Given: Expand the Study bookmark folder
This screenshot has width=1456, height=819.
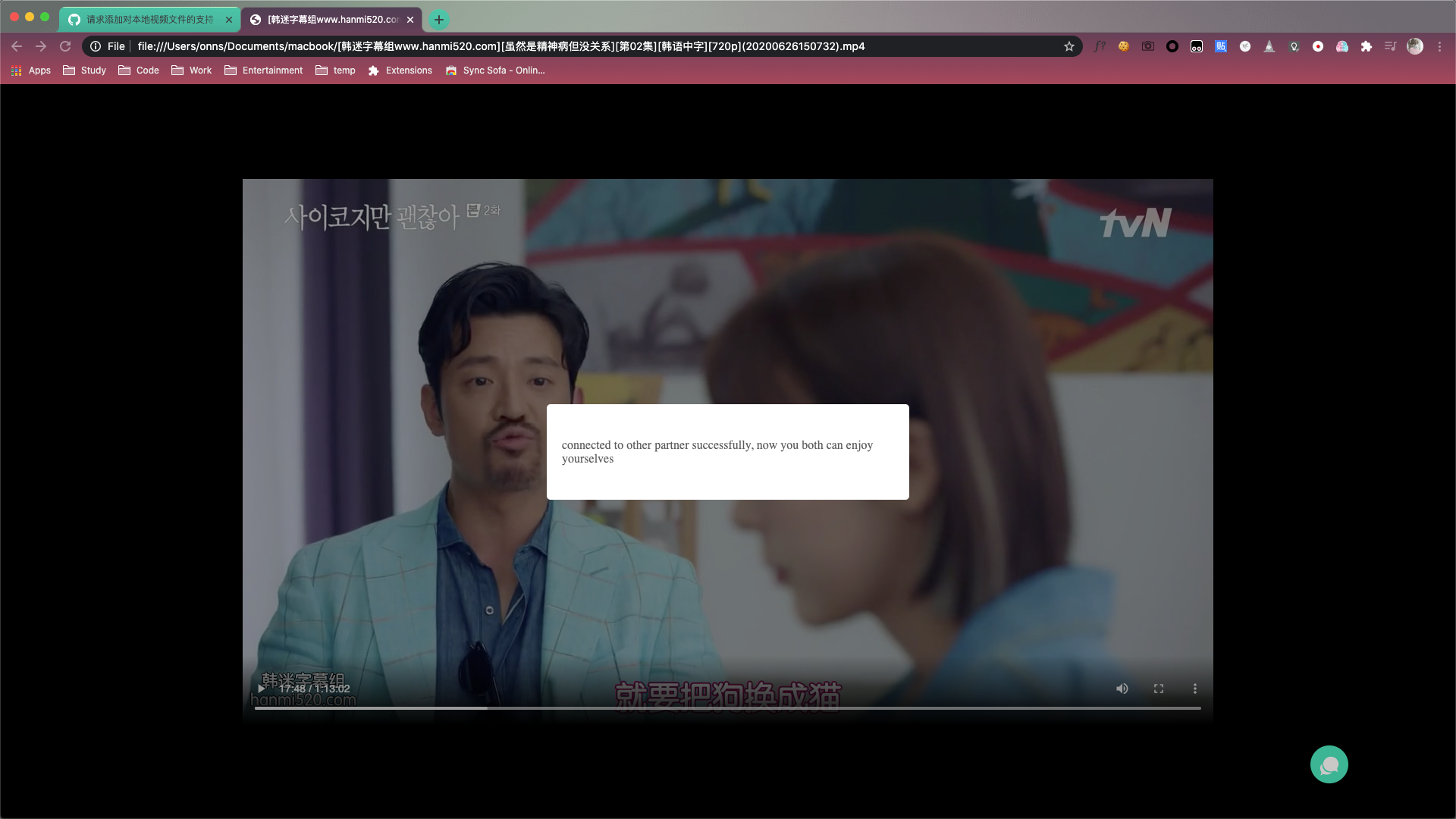Looking at the screenshot, I should coord(84,71).
